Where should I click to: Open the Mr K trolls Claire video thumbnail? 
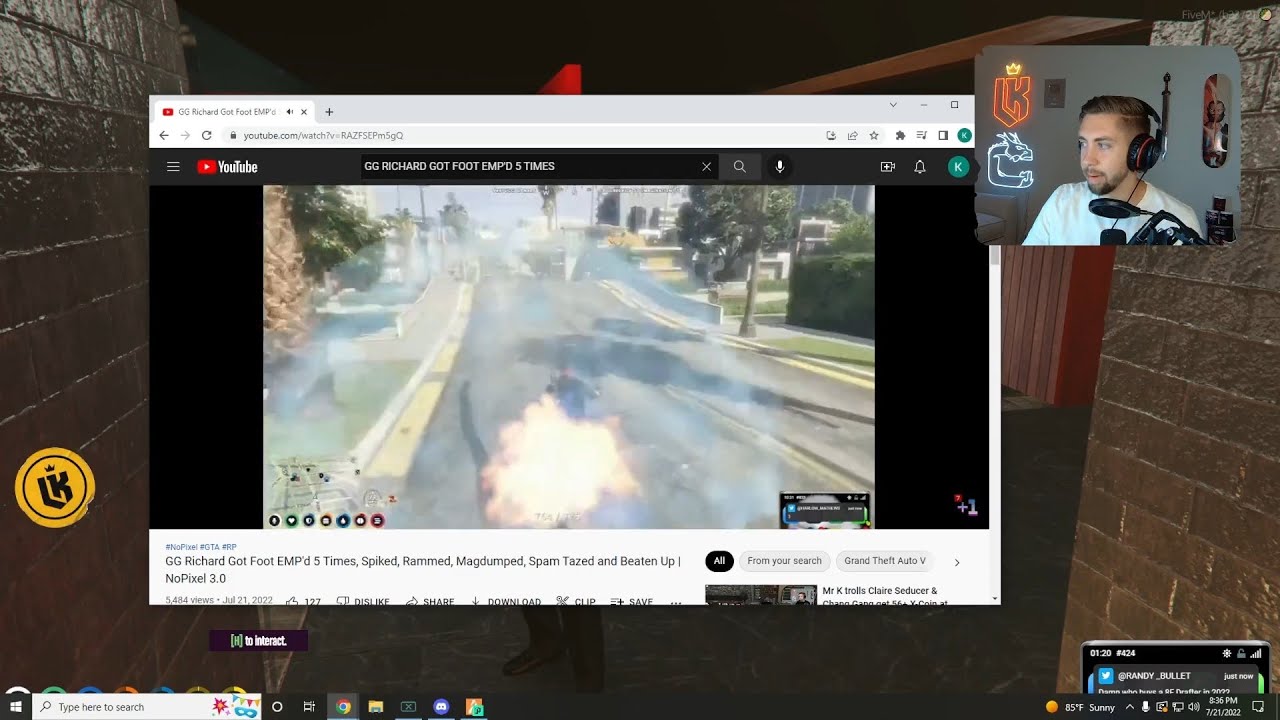[x=760, y=595]
